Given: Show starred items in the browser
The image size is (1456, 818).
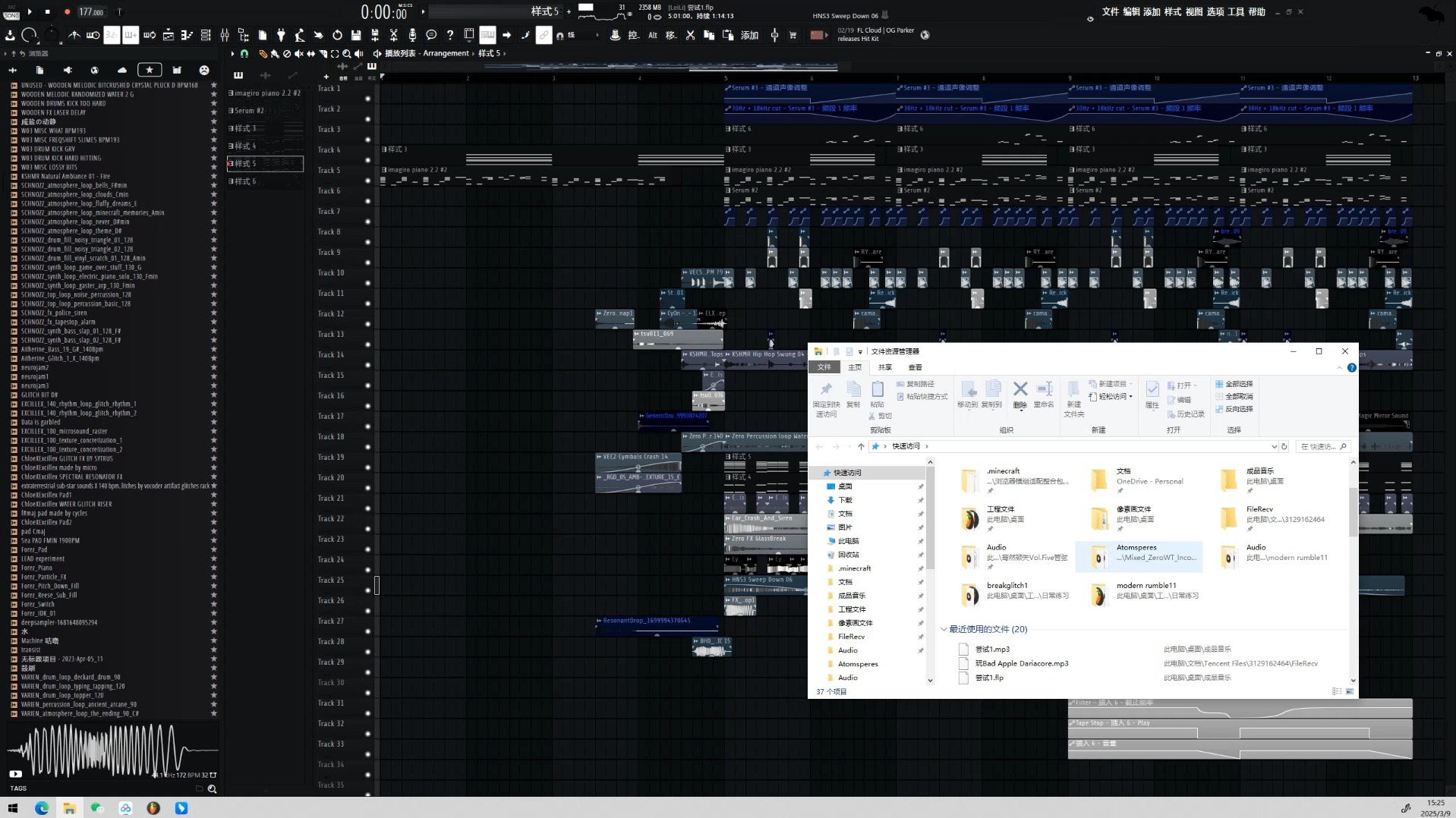Looking at the screenshot, I should [150, 70].
